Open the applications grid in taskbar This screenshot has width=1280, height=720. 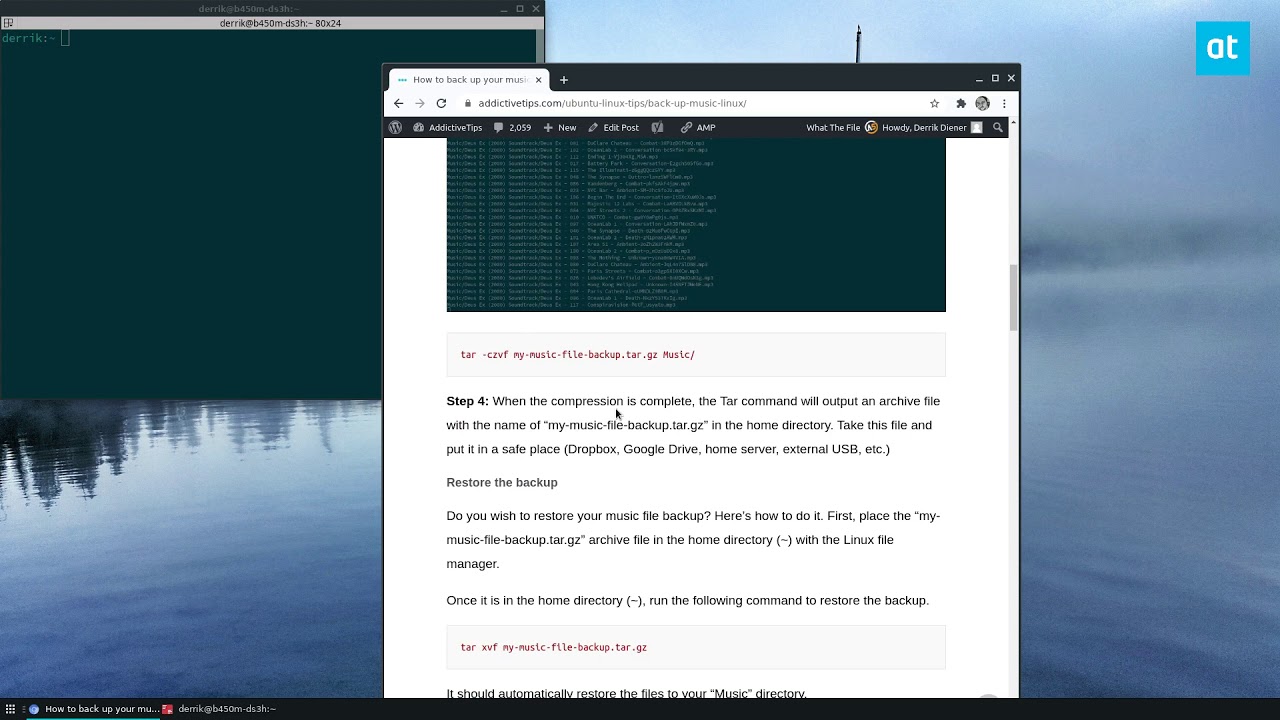coord(11,709)
